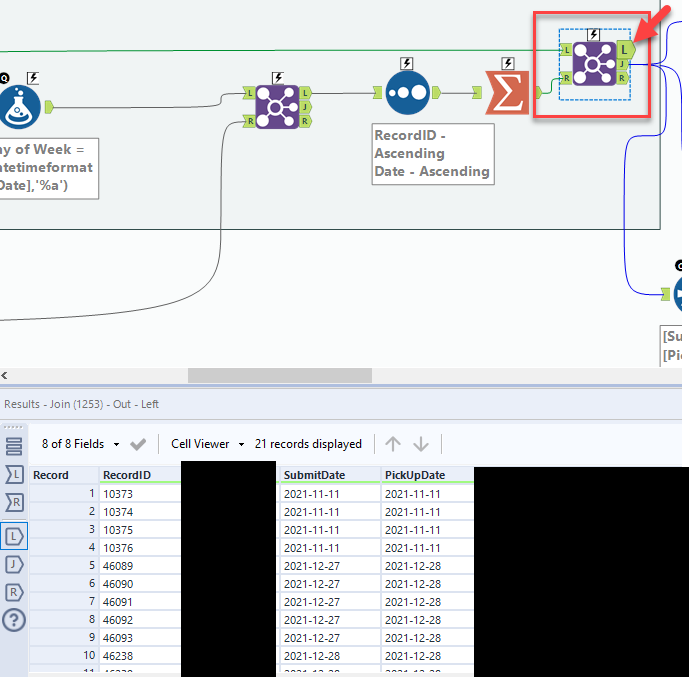Select RecordID cell 46089
This screenshot has width=689, height=677.
pyautogui.click(x=140, y=566)
